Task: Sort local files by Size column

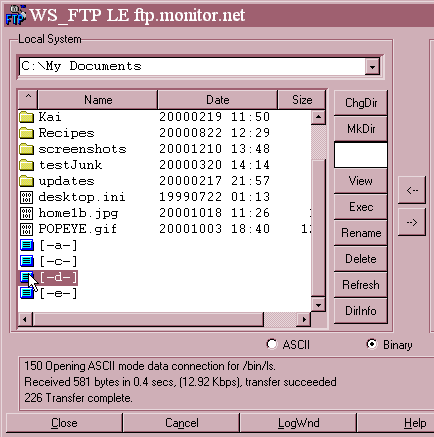Action: (x=302, y=99)
